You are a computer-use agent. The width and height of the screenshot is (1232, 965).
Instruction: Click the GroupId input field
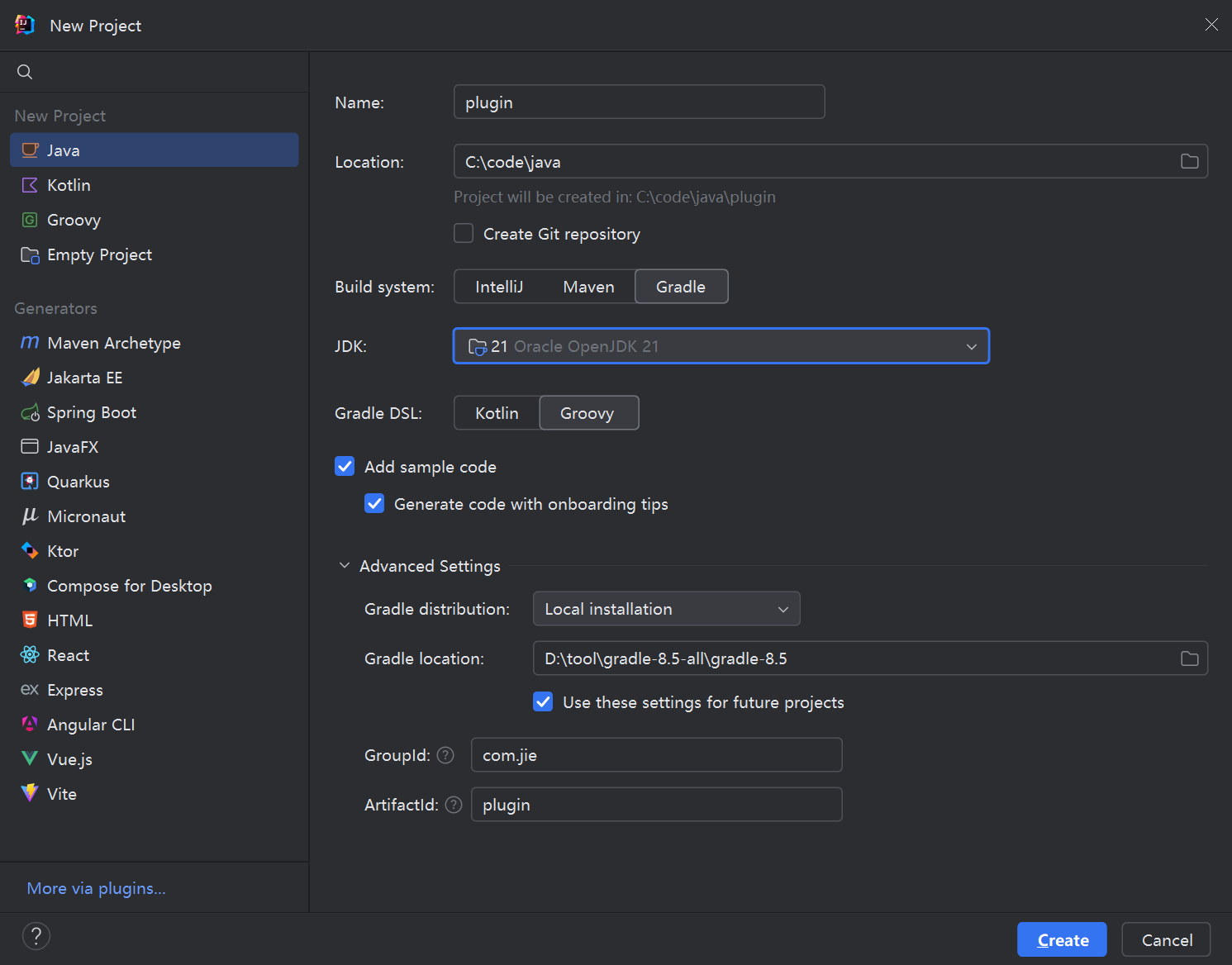tap(656, 755)
